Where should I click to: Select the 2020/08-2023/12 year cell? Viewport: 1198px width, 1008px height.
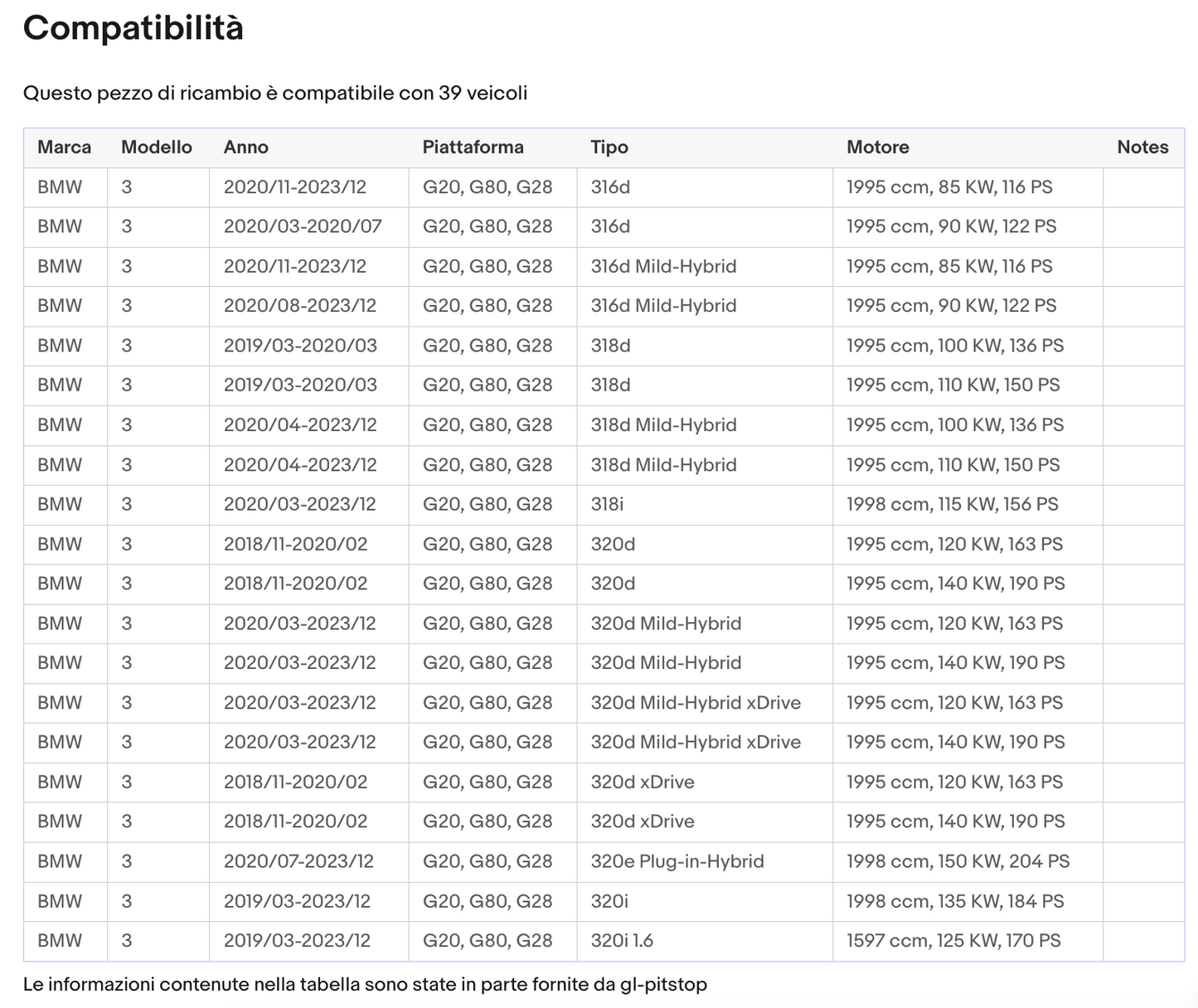(x=308, y=306)
